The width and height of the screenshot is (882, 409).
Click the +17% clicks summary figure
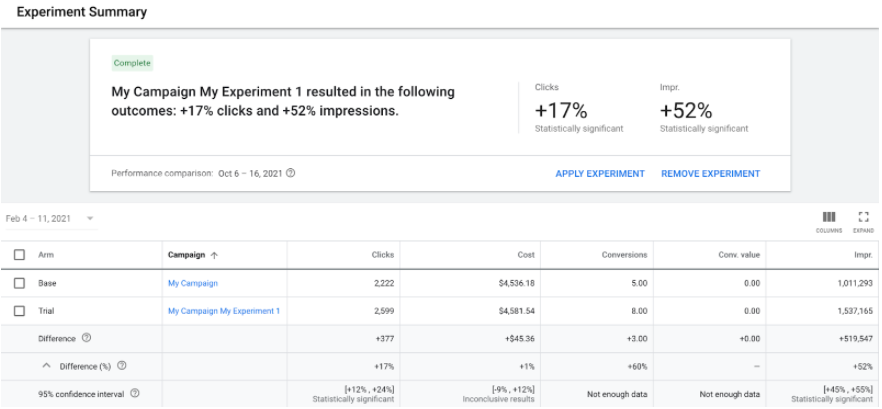[x=561, y=111]
